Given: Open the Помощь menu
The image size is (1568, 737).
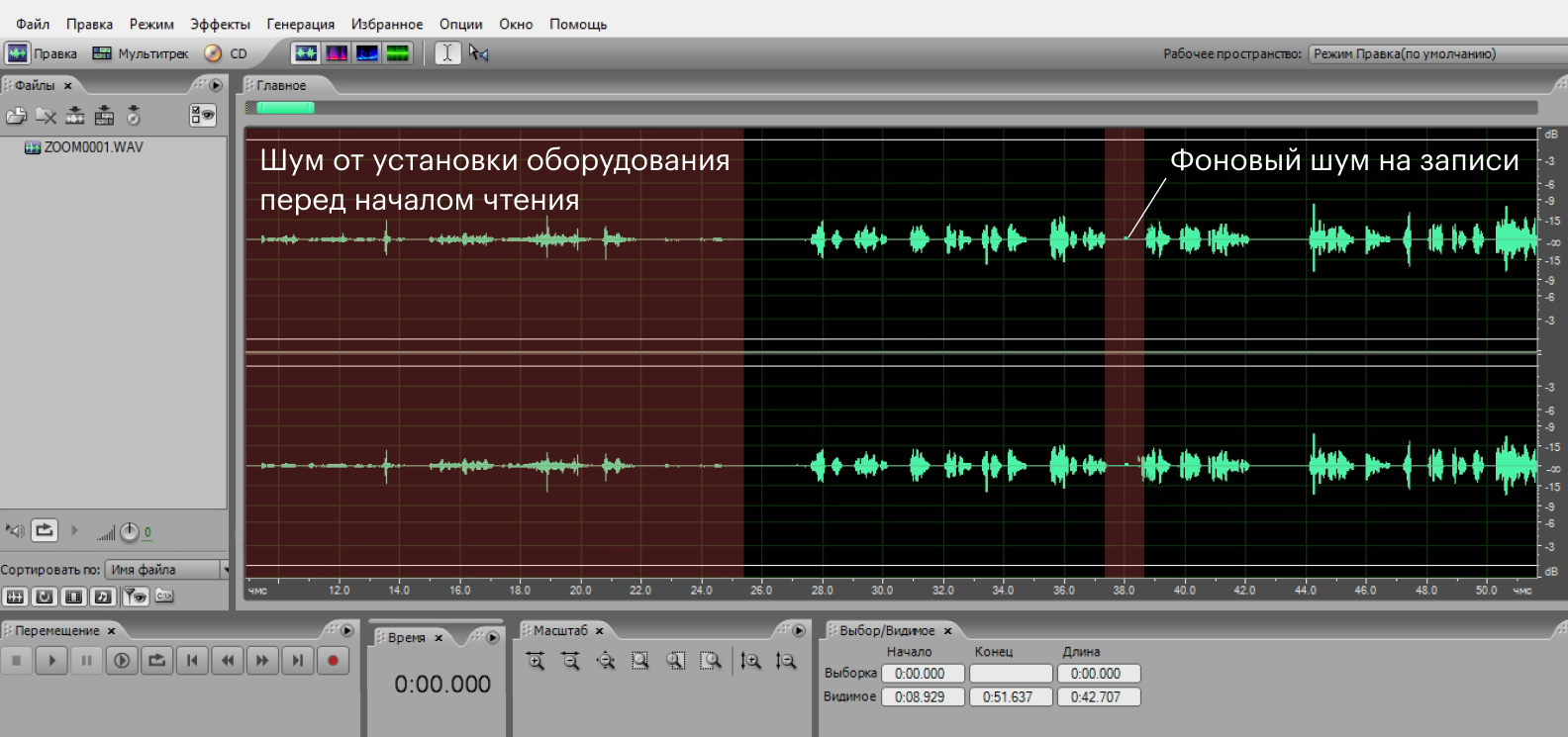Looking at the screenshot, I should 578,24.
